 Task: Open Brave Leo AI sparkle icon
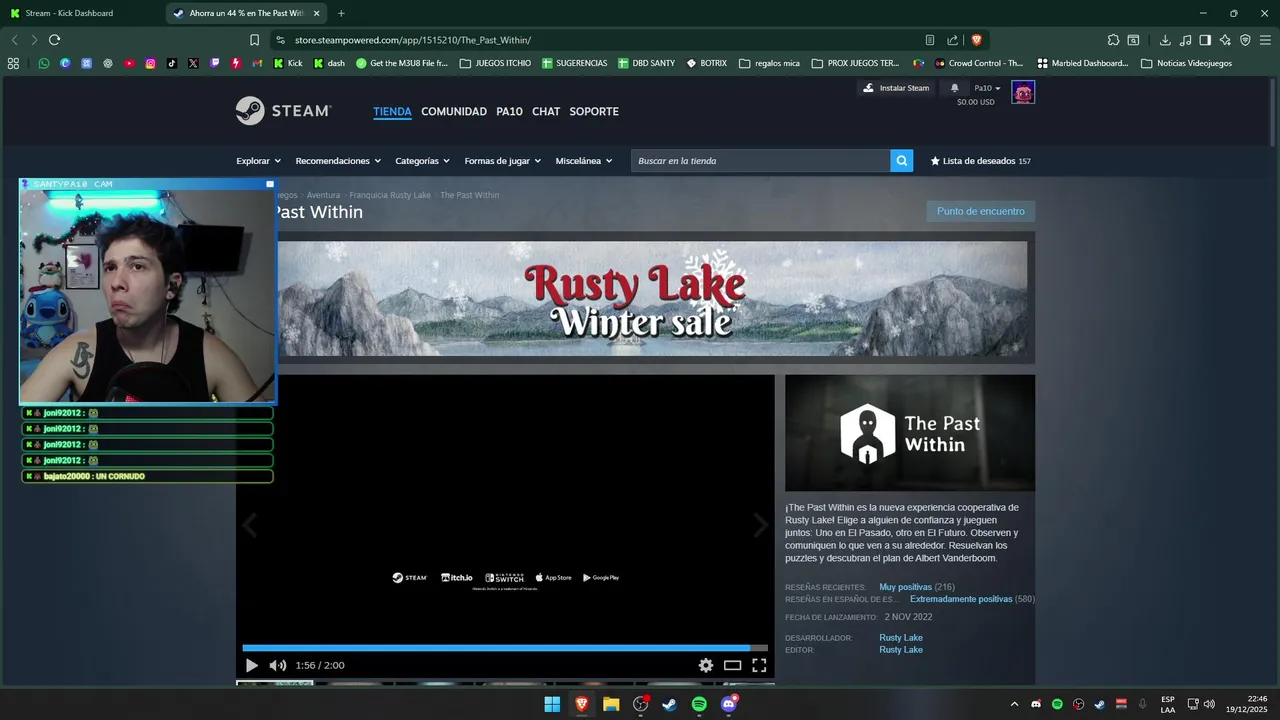point(1225,40)
